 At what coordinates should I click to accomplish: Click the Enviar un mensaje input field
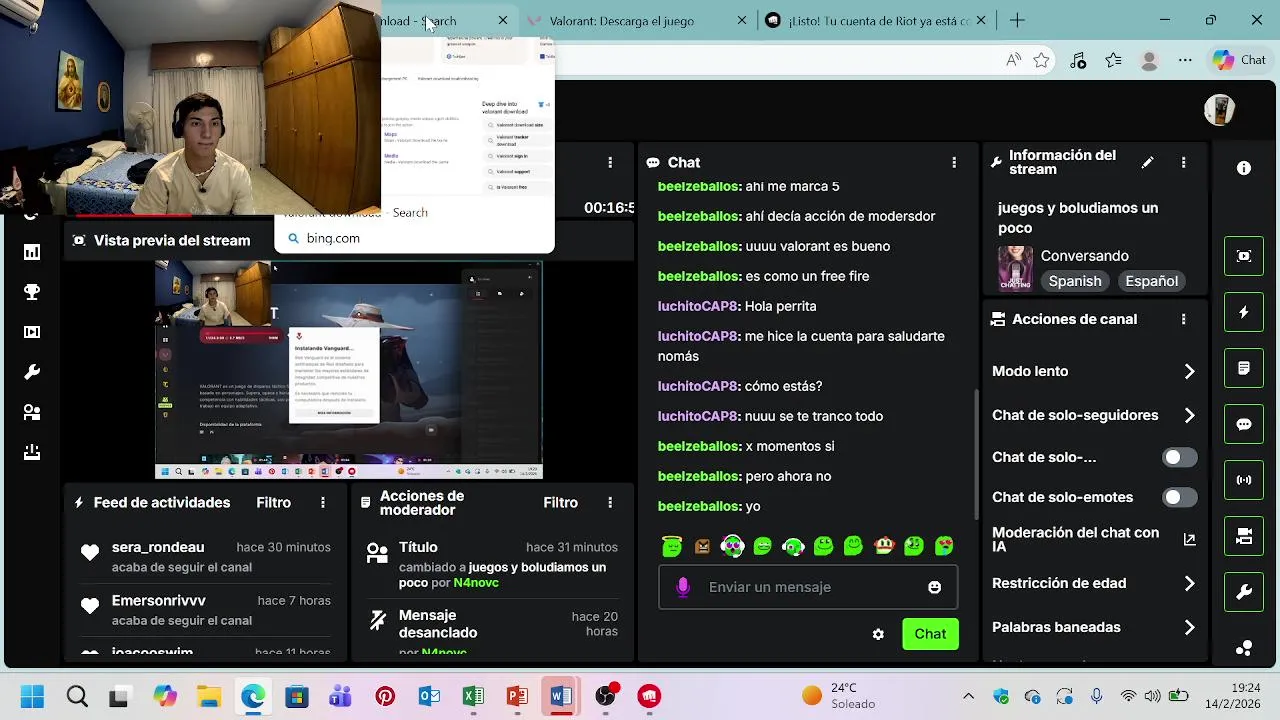tap(808, 587)
